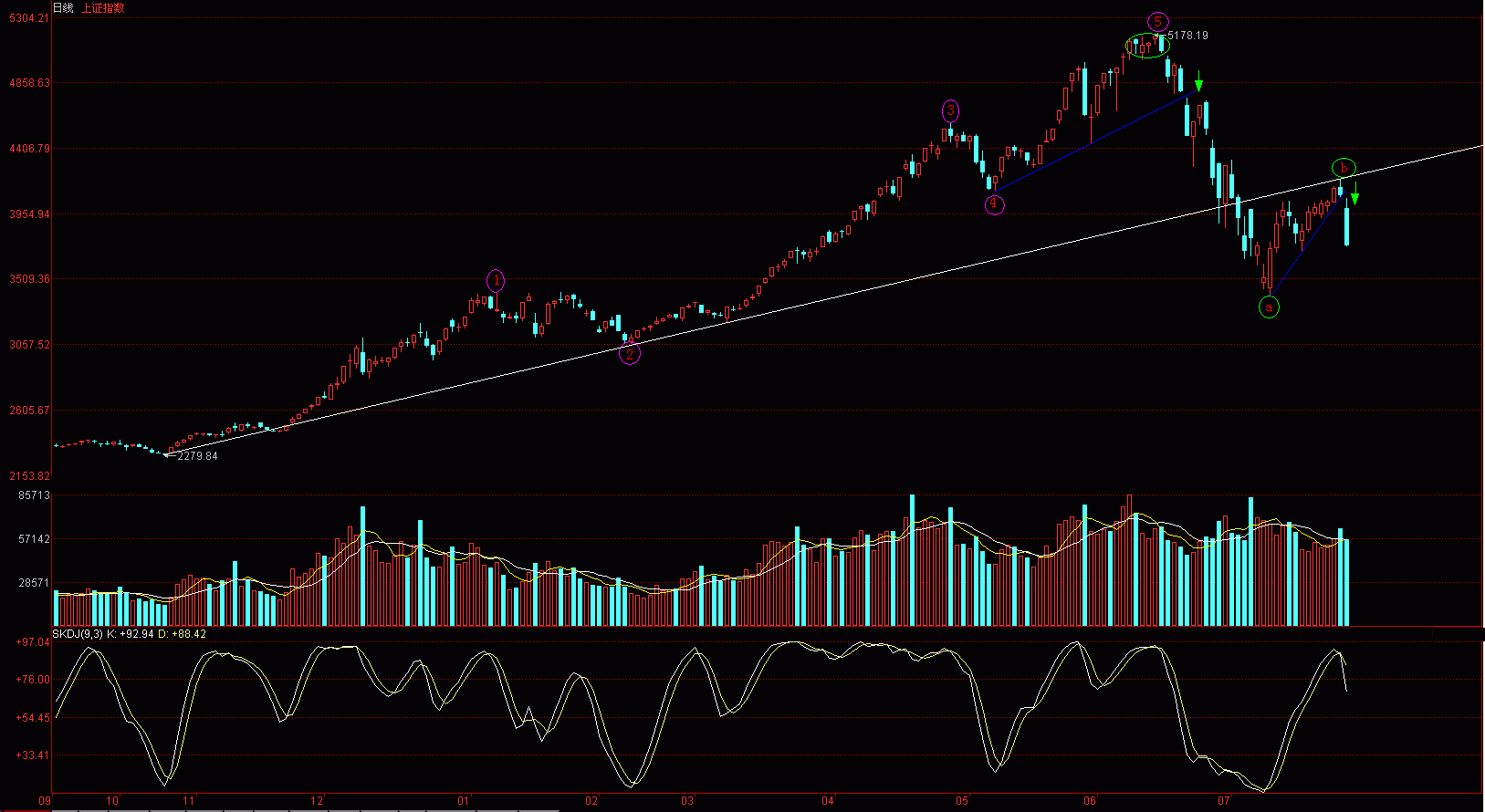
Task: Click the D: +88.42 indicator value
Action: coord(183,634)
